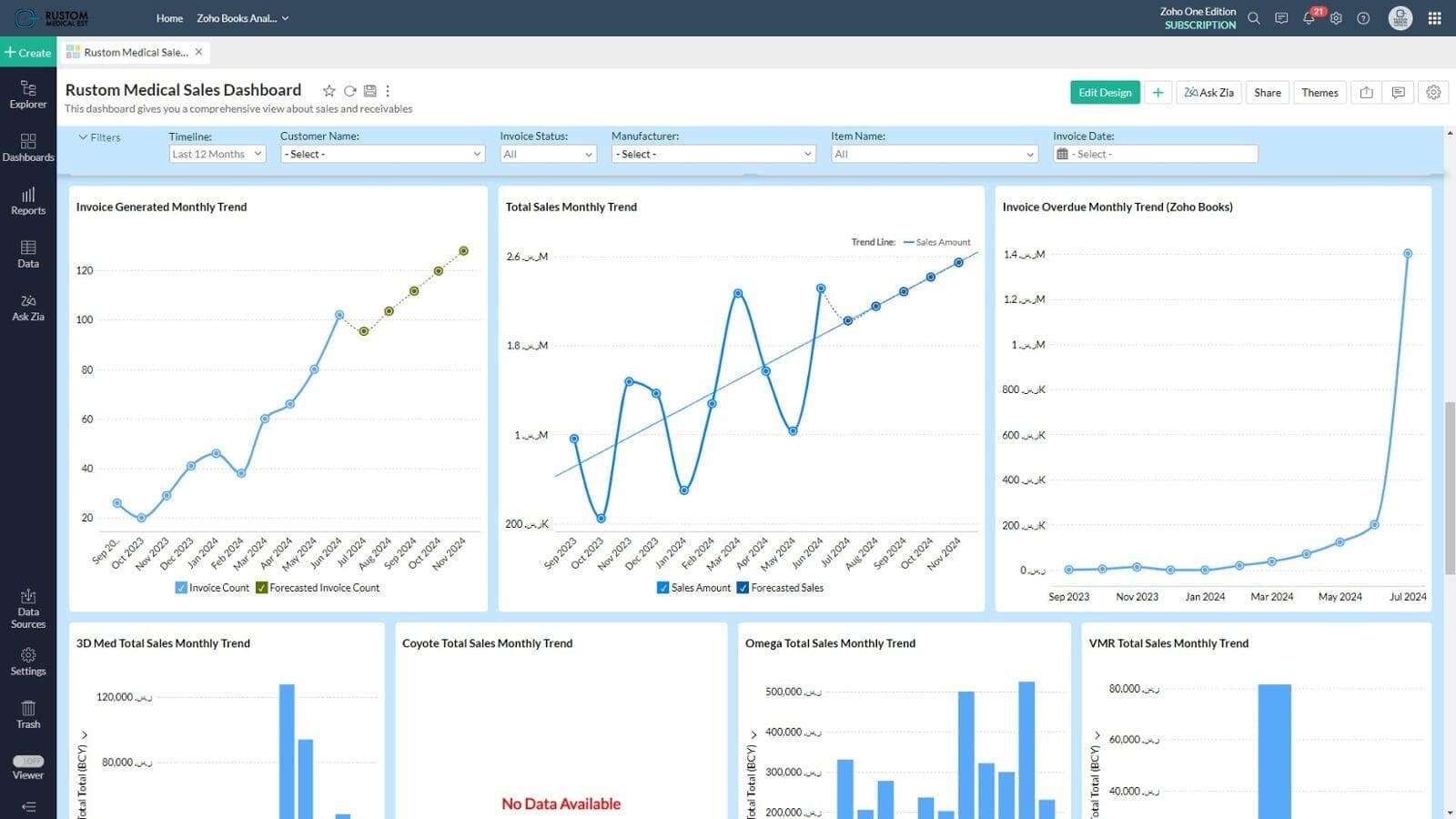Click the export dashboard icon
1456x819 pixels.
point(1366,93)
